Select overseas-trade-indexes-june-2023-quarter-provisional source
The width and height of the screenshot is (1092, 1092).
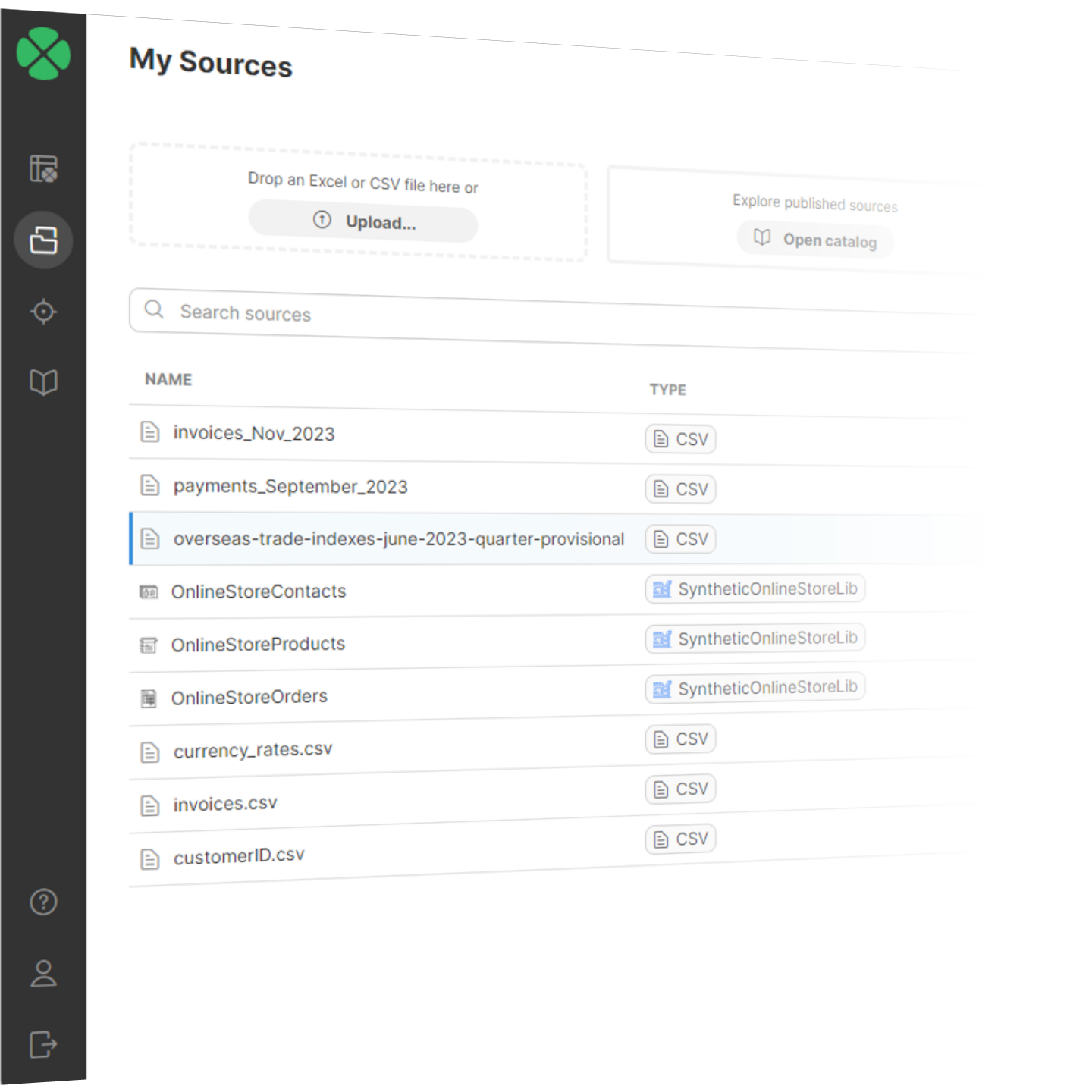tap(398, 539)
